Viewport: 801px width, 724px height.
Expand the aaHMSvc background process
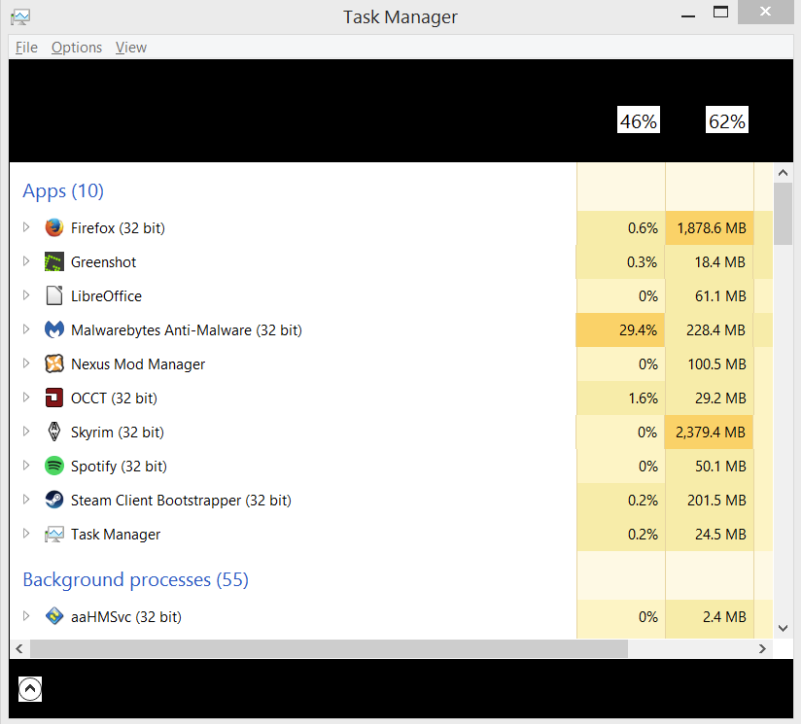pyautogui.click(x=26, y=616)
